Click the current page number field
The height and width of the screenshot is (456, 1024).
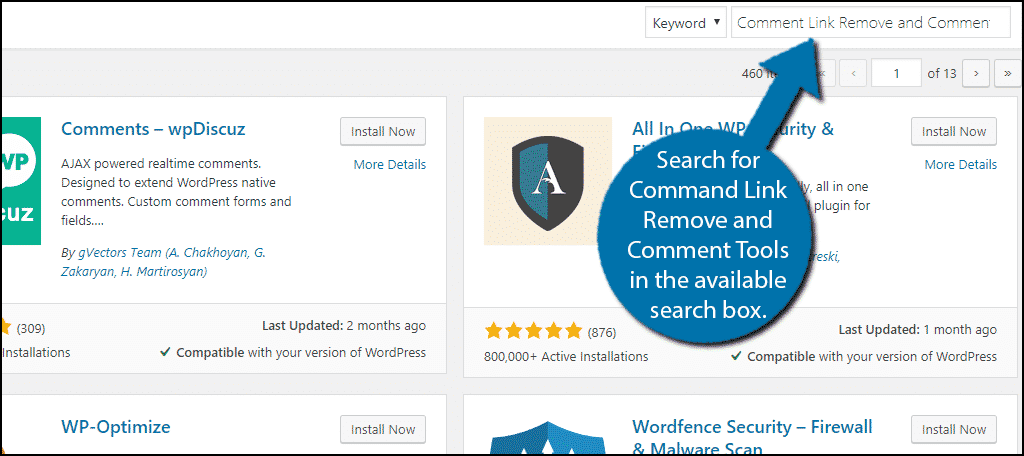[x=896, y=73]
